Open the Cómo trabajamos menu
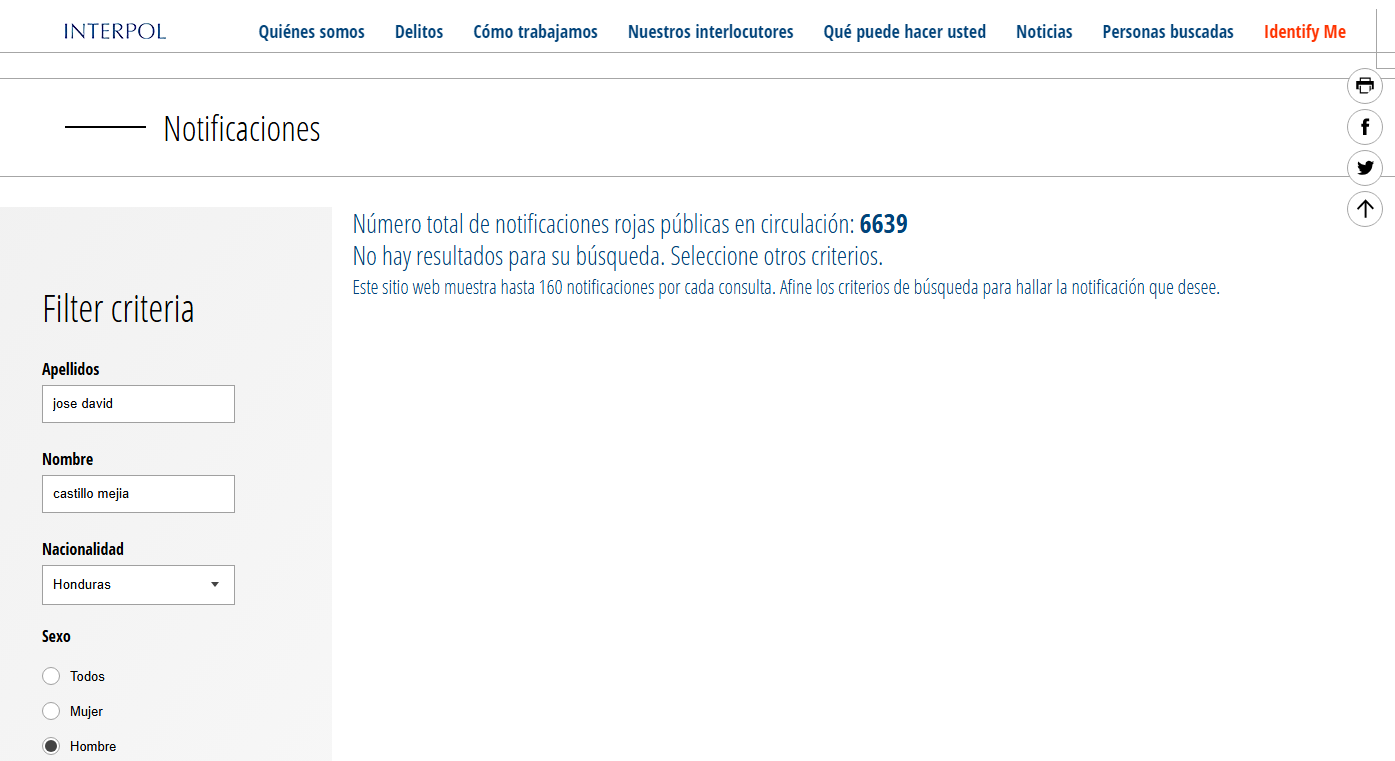This screenshot has height=761, width=1395. tap(535, 32)
